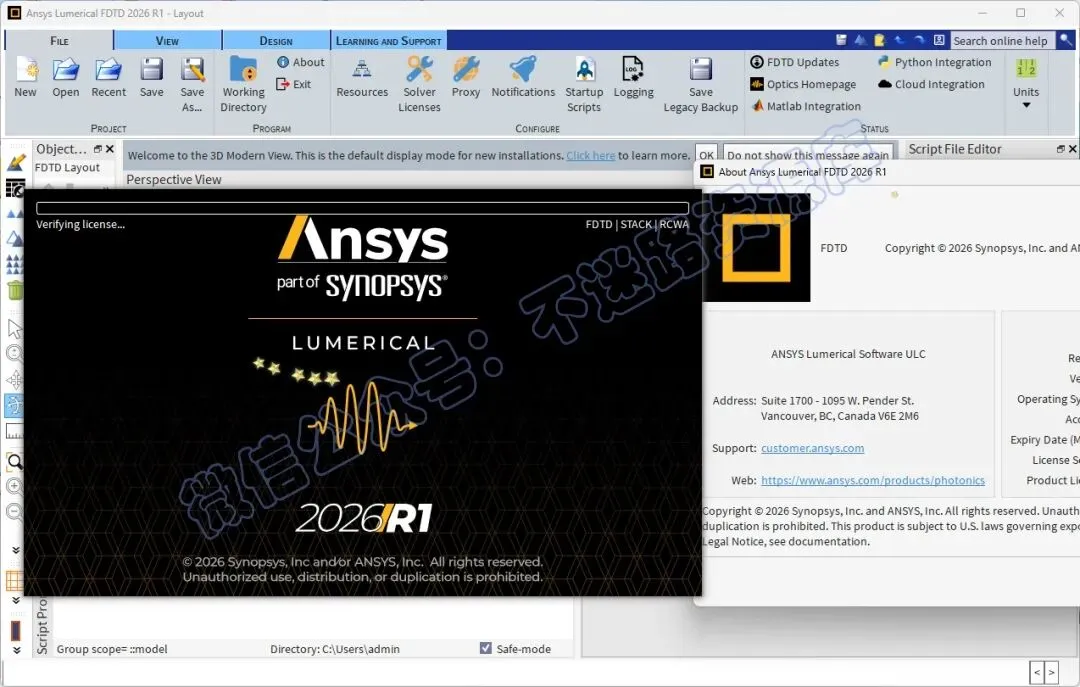
Task: Configure Proxy settings
Action: click(x=466, y=76)
